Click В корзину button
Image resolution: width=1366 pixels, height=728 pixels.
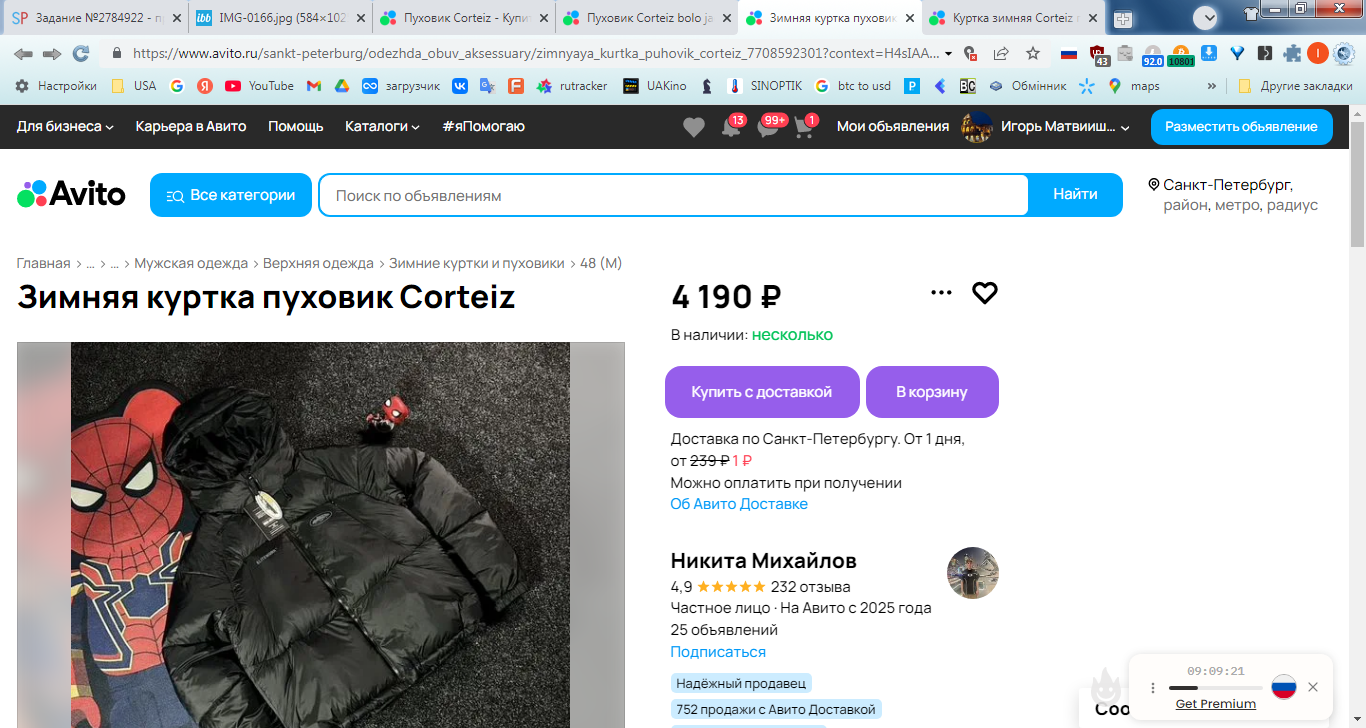[932, 392]
